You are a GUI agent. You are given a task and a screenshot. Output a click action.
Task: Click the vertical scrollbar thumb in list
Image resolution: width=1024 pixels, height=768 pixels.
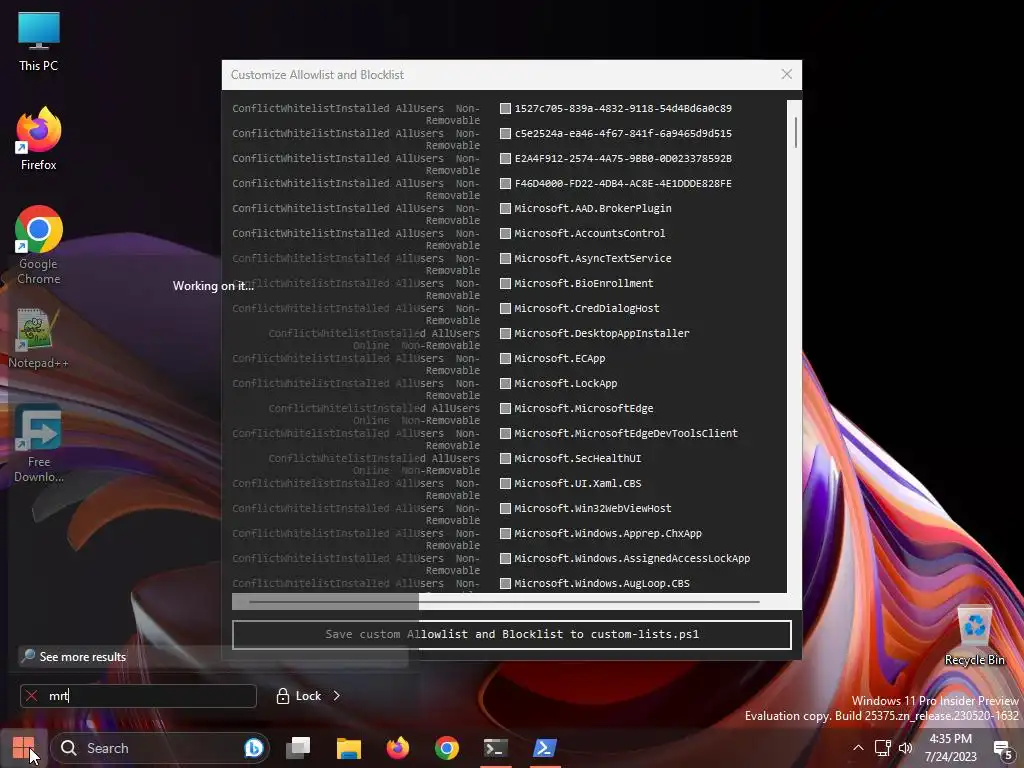point(795,132)
